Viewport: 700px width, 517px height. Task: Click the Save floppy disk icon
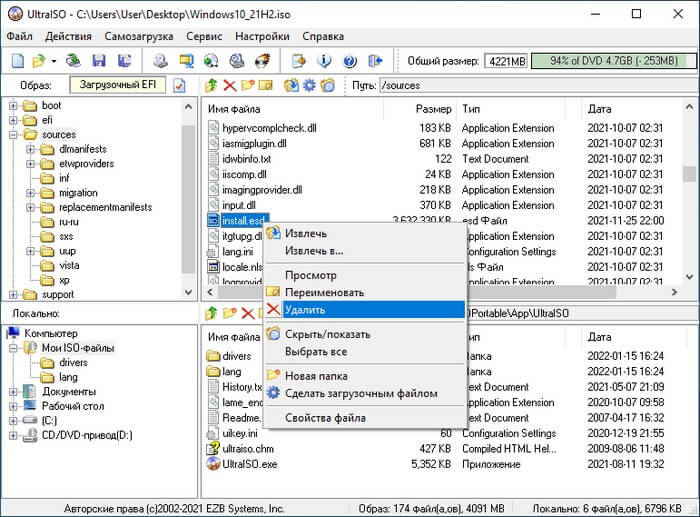tap(98, 61)
